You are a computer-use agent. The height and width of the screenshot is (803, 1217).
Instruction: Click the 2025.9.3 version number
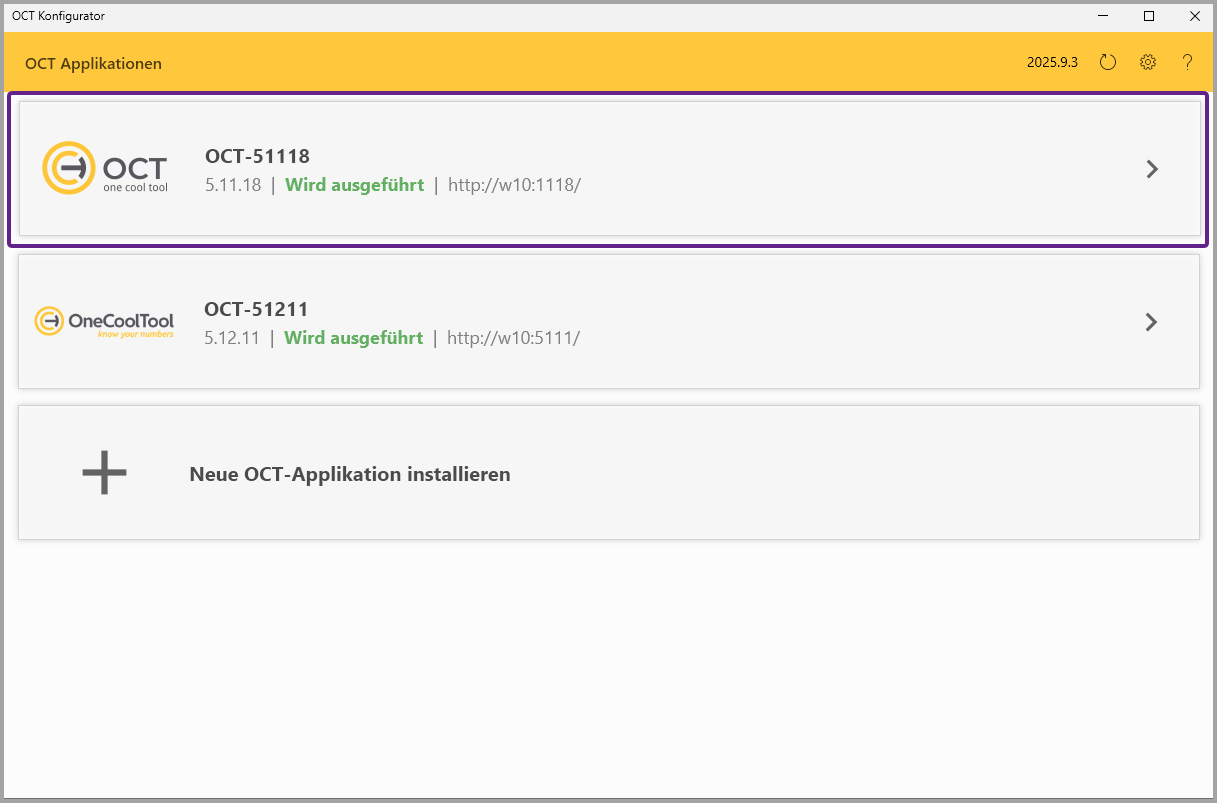coord(1052,62)
